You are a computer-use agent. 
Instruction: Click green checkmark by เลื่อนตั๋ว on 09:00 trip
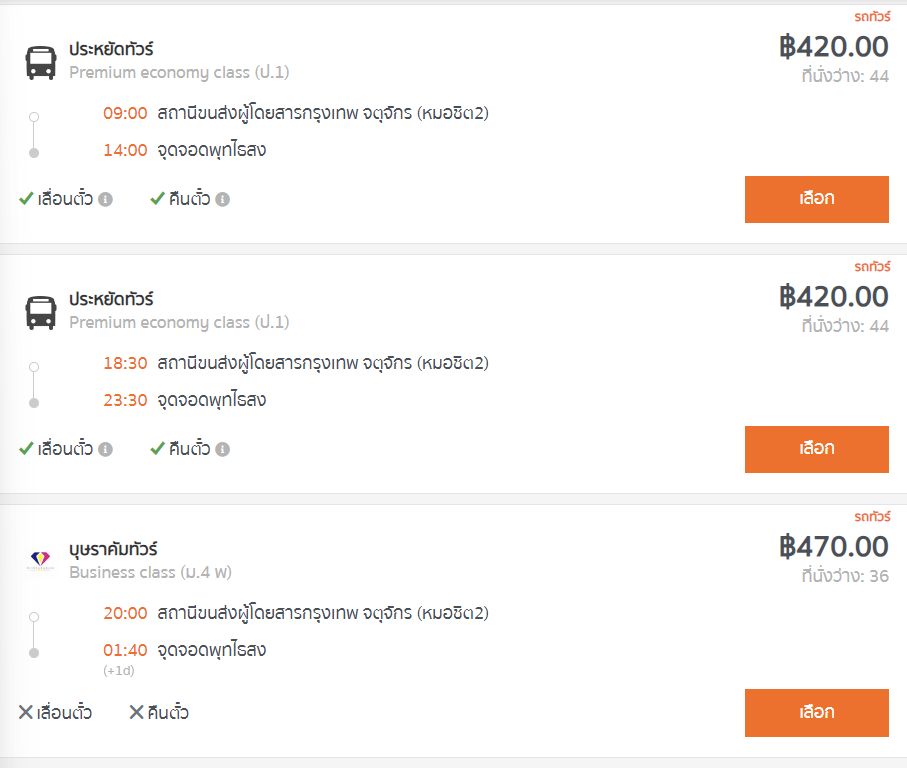(x=26, y=199)
